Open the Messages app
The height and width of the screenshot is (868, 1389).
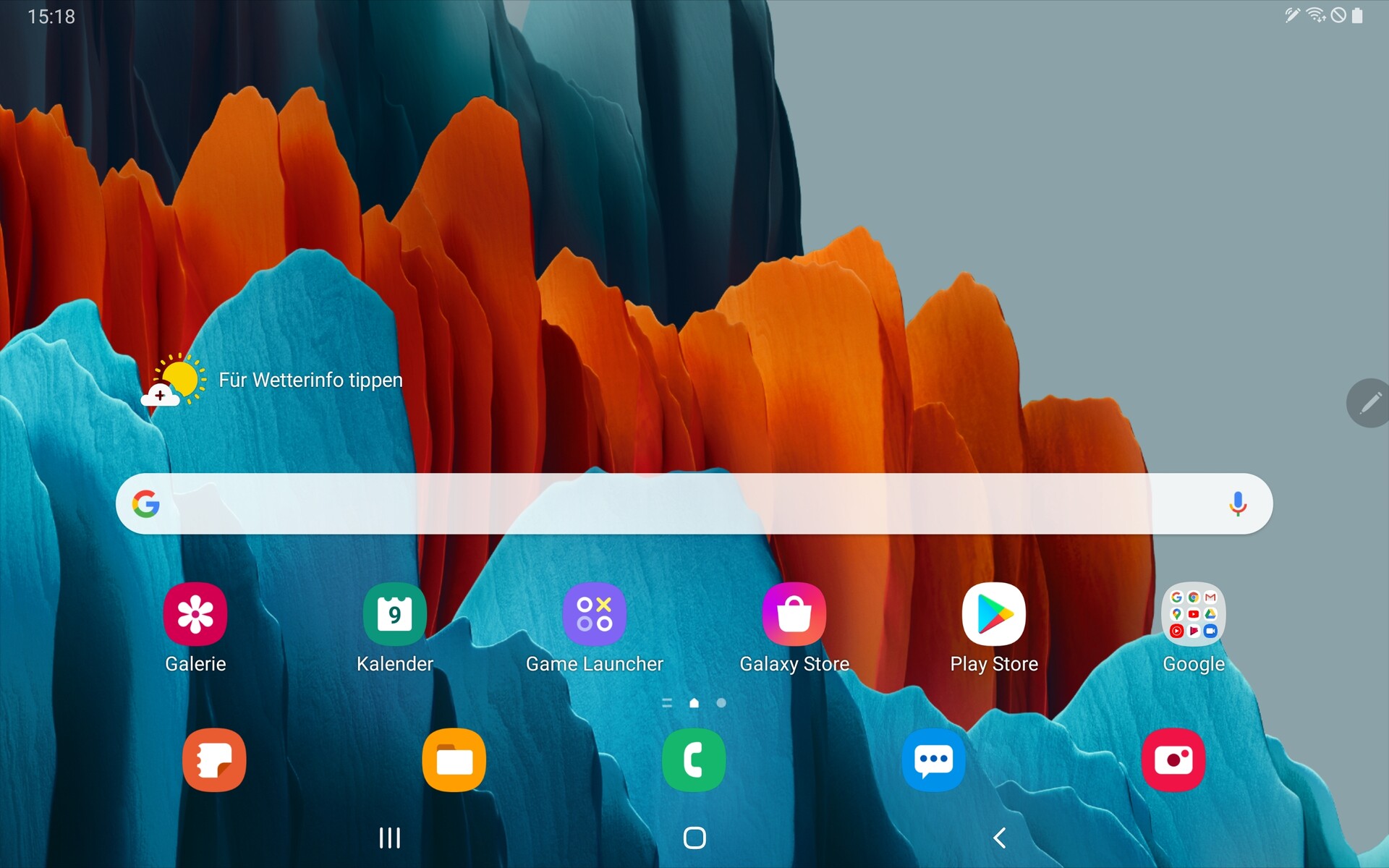click(x=933, y=759)
